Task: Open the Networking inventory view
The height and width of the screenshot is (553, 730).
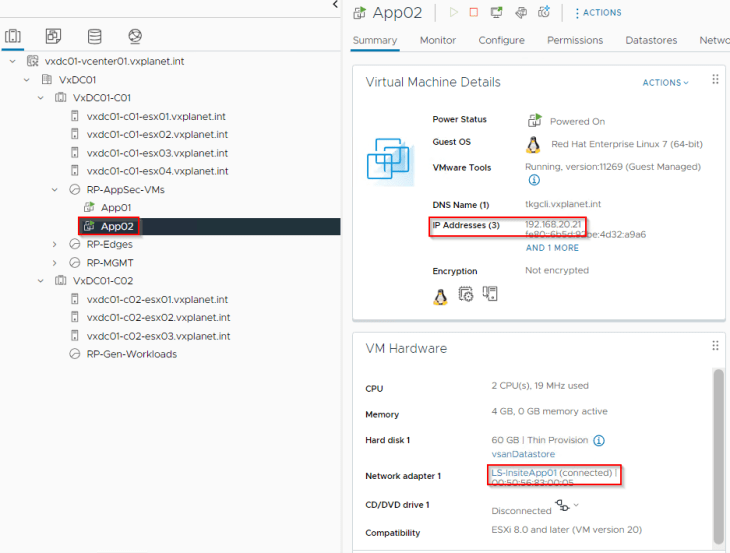Action: pos(135,36)
